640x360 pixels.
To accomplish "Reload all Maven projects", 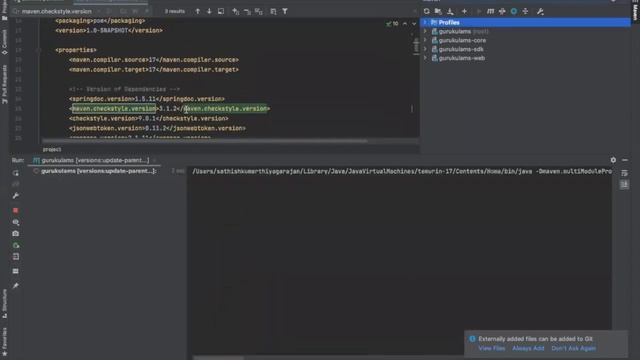I will 427,11.
